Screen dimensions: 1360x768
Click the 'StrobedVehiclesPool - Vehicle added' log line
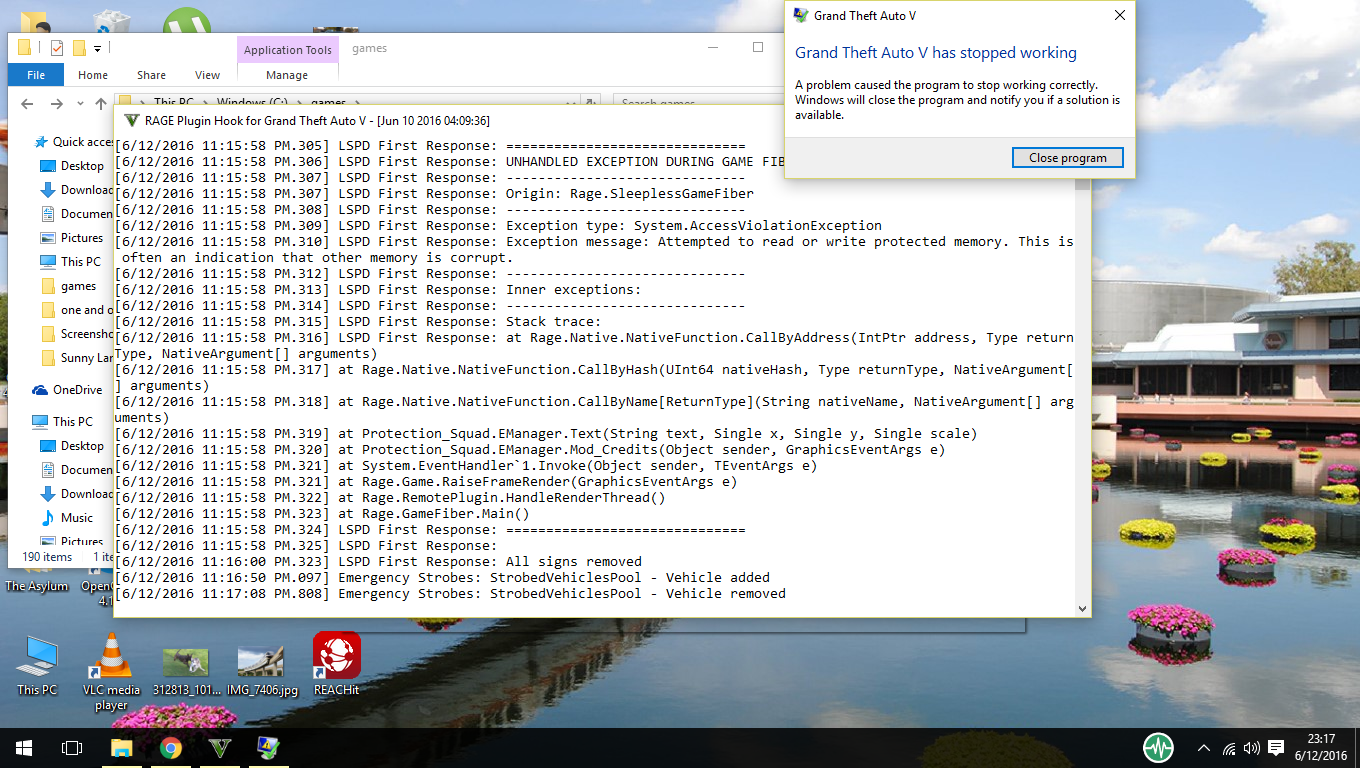442,578
